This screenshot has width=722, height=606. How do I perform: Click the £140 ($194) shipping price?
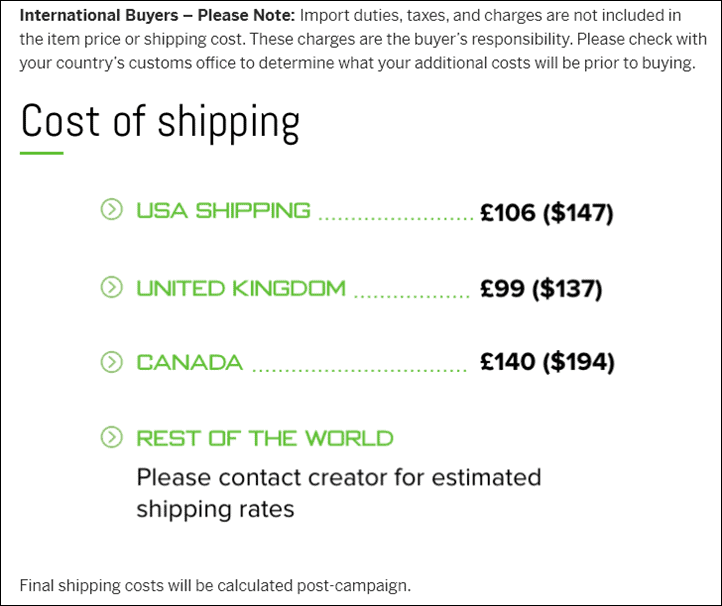pyautogui.click(x=547, y=362)
